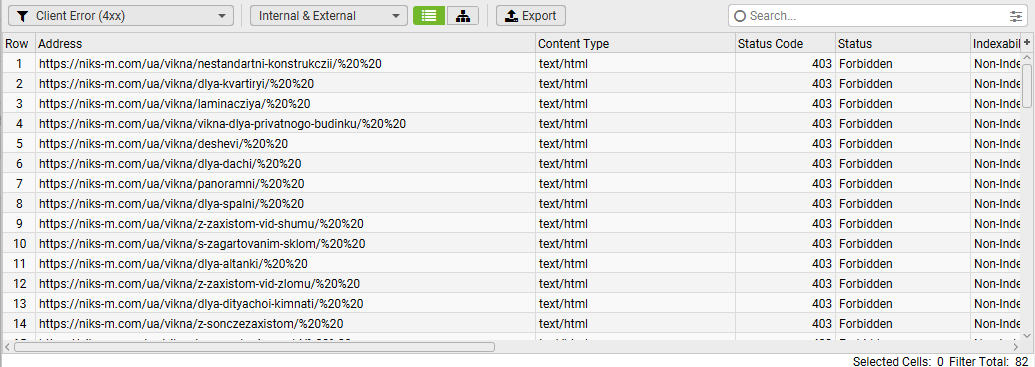Viewport: 1035px width, 367px height.
Task: Select row number 10 cell
Action: click(19, 244)
